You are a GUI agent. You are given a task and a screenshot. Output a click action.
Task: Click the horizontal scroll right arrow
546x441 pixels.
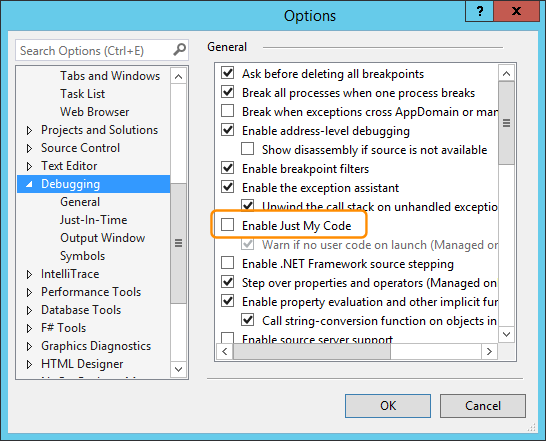point(489,351)
